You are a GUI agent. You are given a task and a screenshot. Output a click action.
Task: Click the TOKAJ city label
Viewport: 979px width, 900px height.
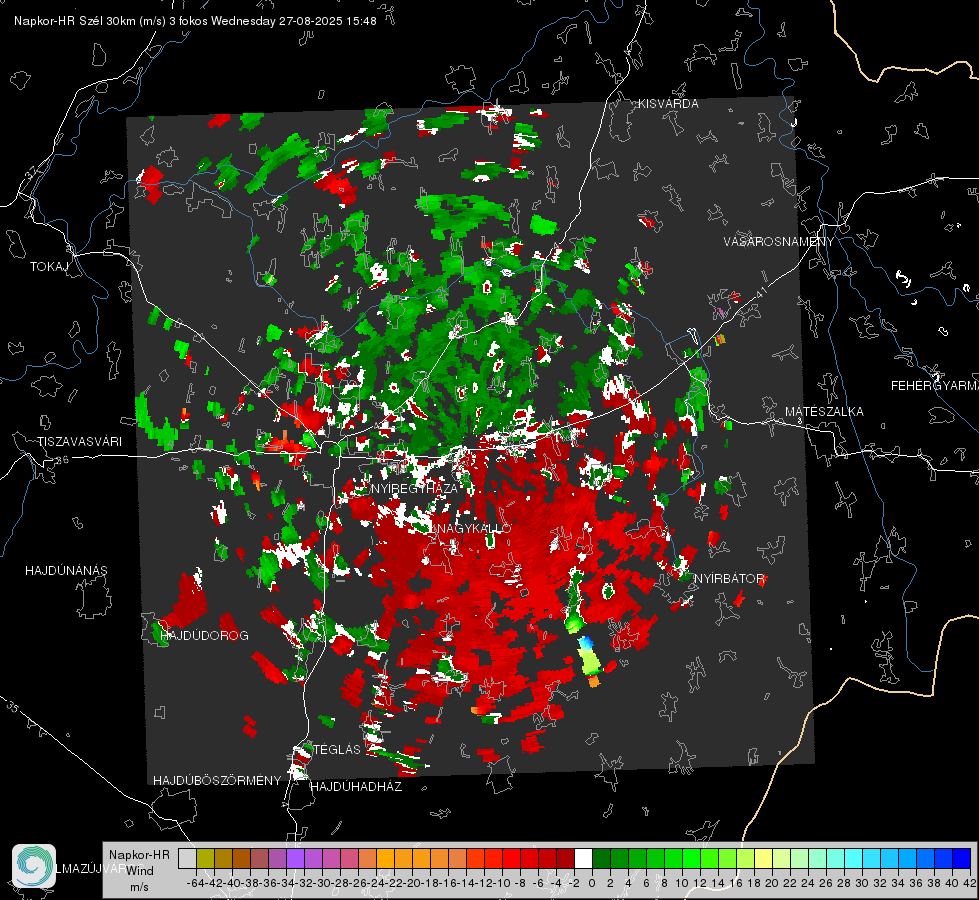[49, 267]
